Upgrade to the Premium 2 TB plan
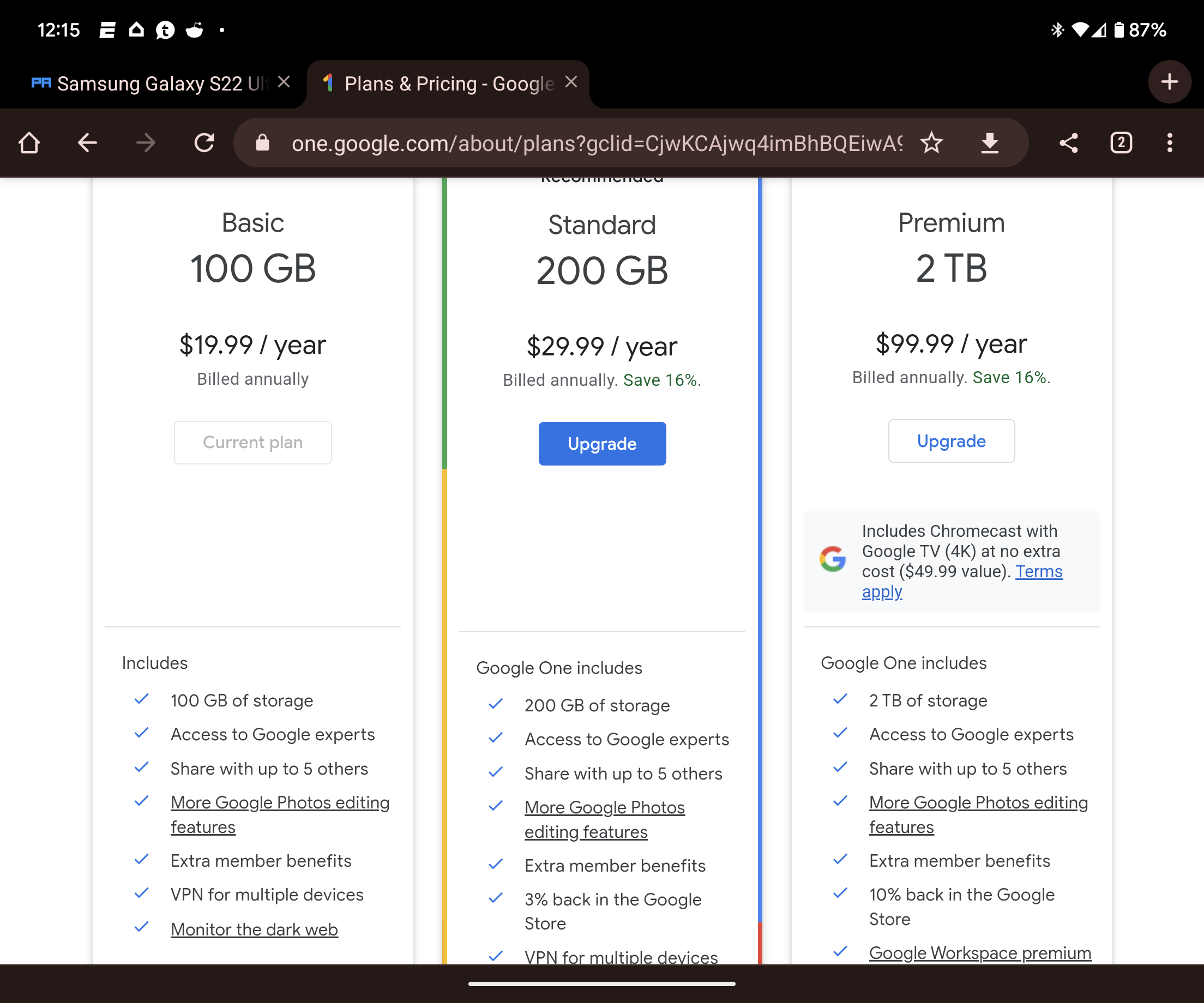Image resolution: width=1204 pixels, height=1003 pixels. coord(951,441)
